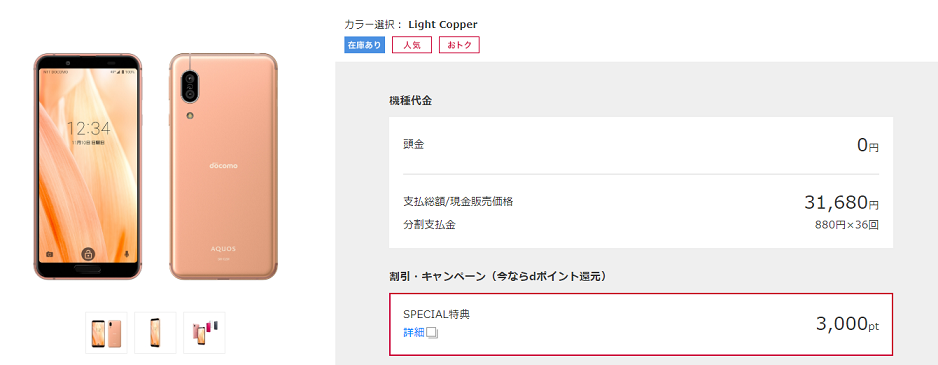Screen dimensions: 938x365
Task: Click the microphone icon on the phone screen
Action: click(x=127, y=254)
